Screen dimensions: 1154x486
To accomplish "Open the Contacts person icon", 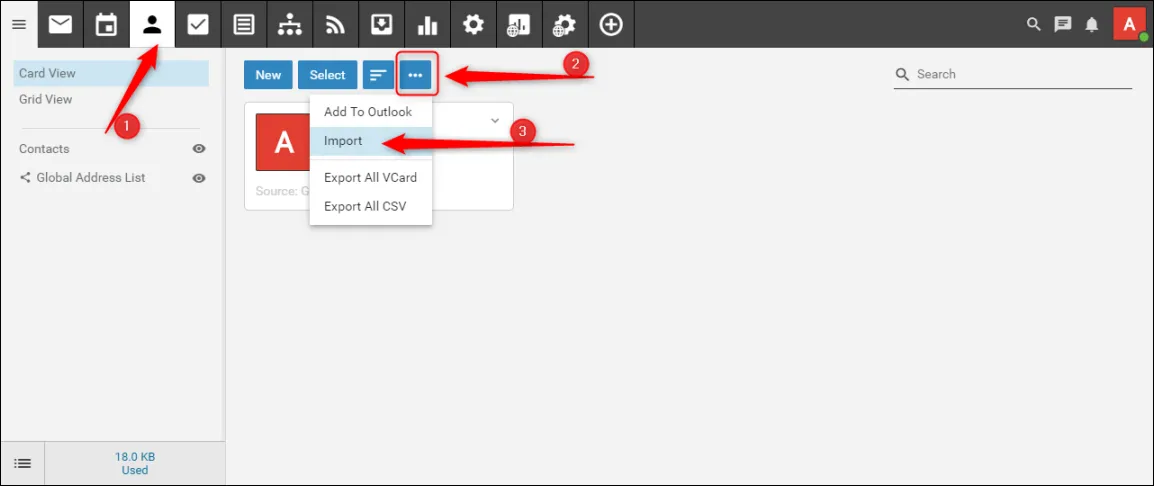I will point(152,24).
